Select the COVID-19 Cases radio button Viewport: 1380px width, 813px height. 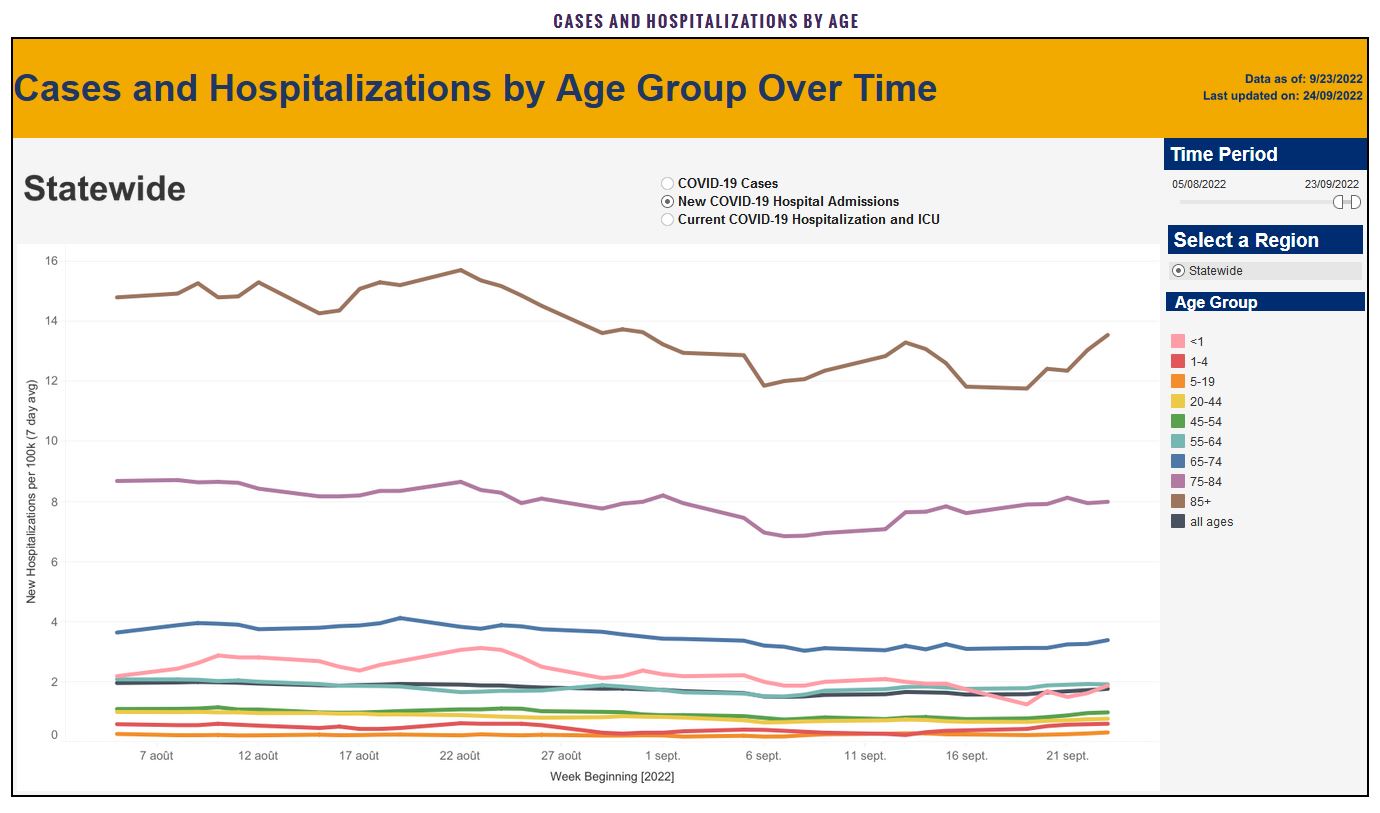point(667,183)
